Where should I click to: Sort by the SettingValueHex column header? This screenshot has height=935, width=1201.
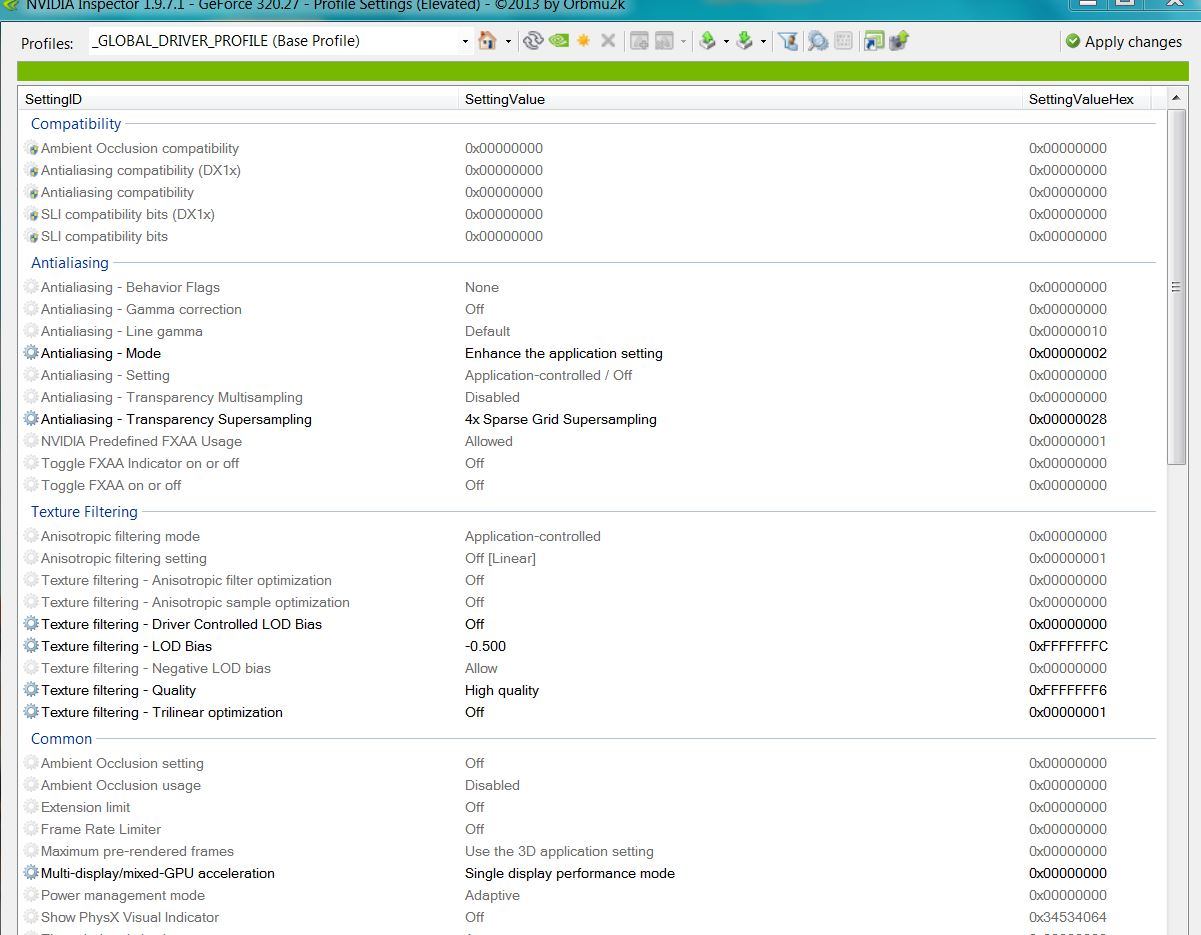(1087, 99)
